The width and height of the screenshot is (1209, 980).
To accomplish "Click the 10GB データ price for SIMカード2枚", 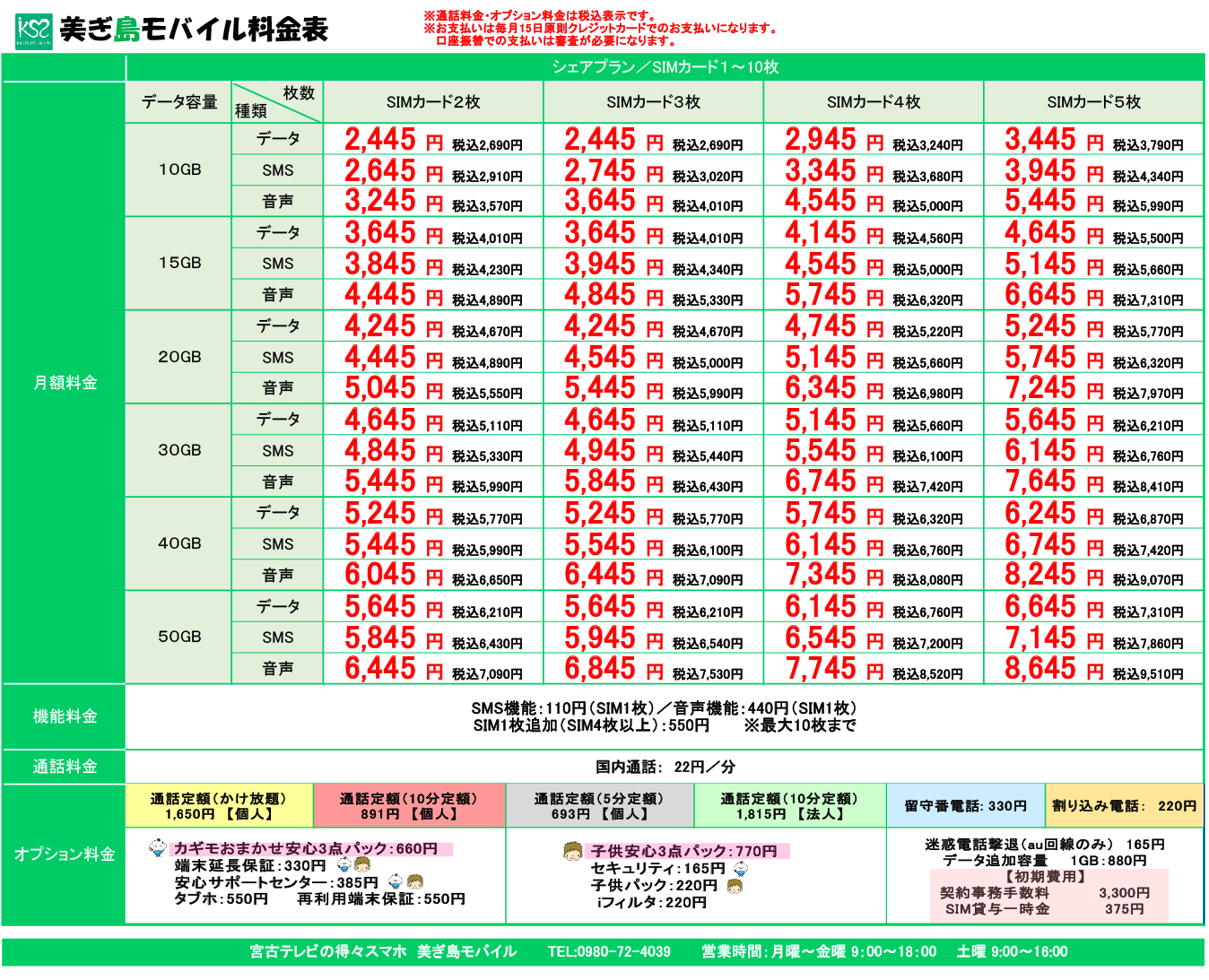I will point(395,140).
